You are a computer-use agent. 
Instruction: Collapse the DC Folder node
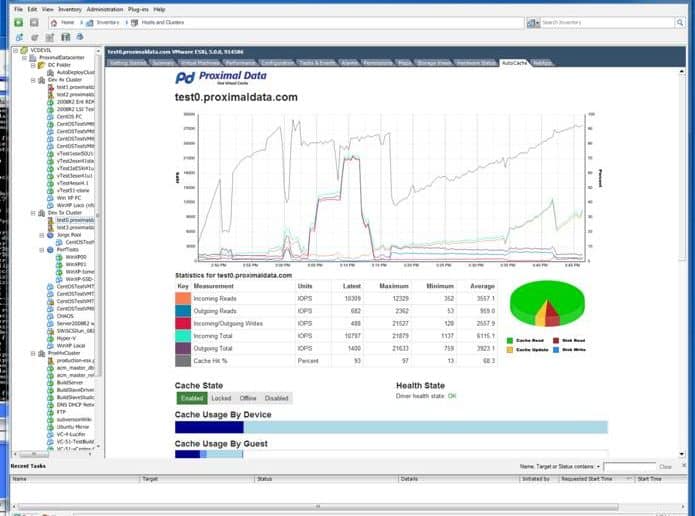tap(33, 65)
